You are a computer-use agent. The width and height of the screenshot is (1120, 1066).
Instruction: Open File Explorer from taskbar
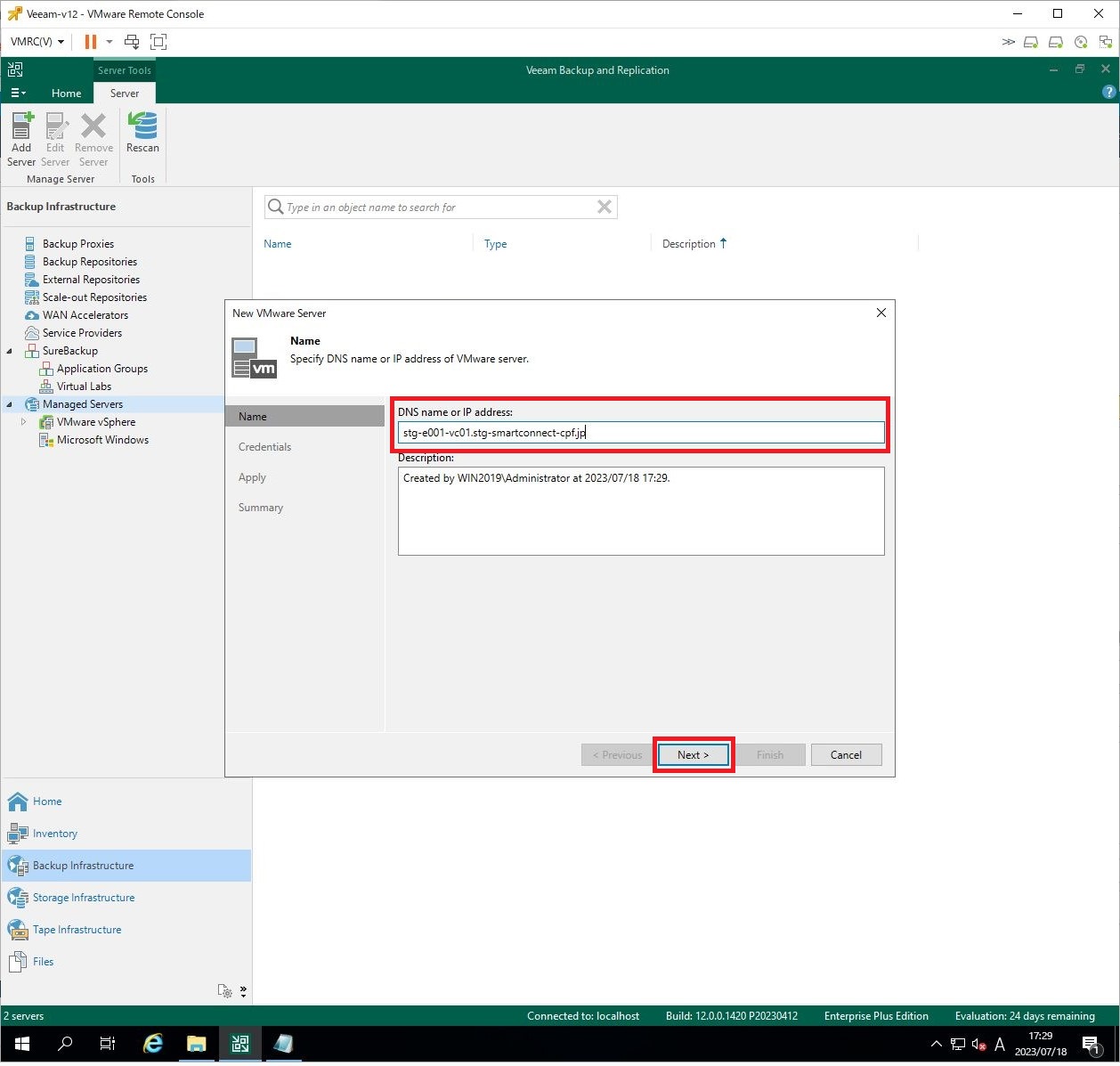coord(196,1044)
